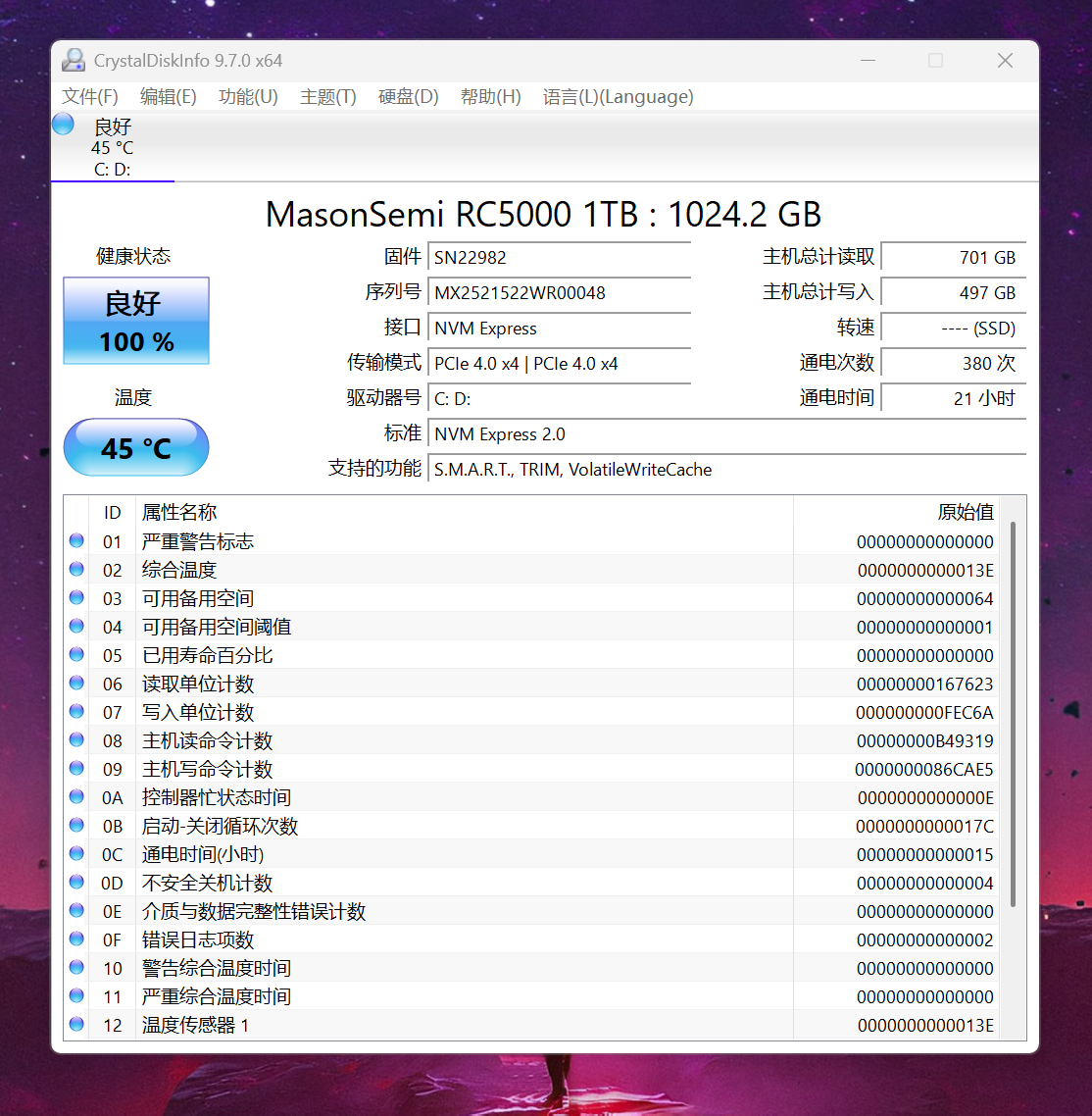Click the status orb for attribute 09 主机写命令计数
This screenshot has width=1092, height=1116.
76,769
